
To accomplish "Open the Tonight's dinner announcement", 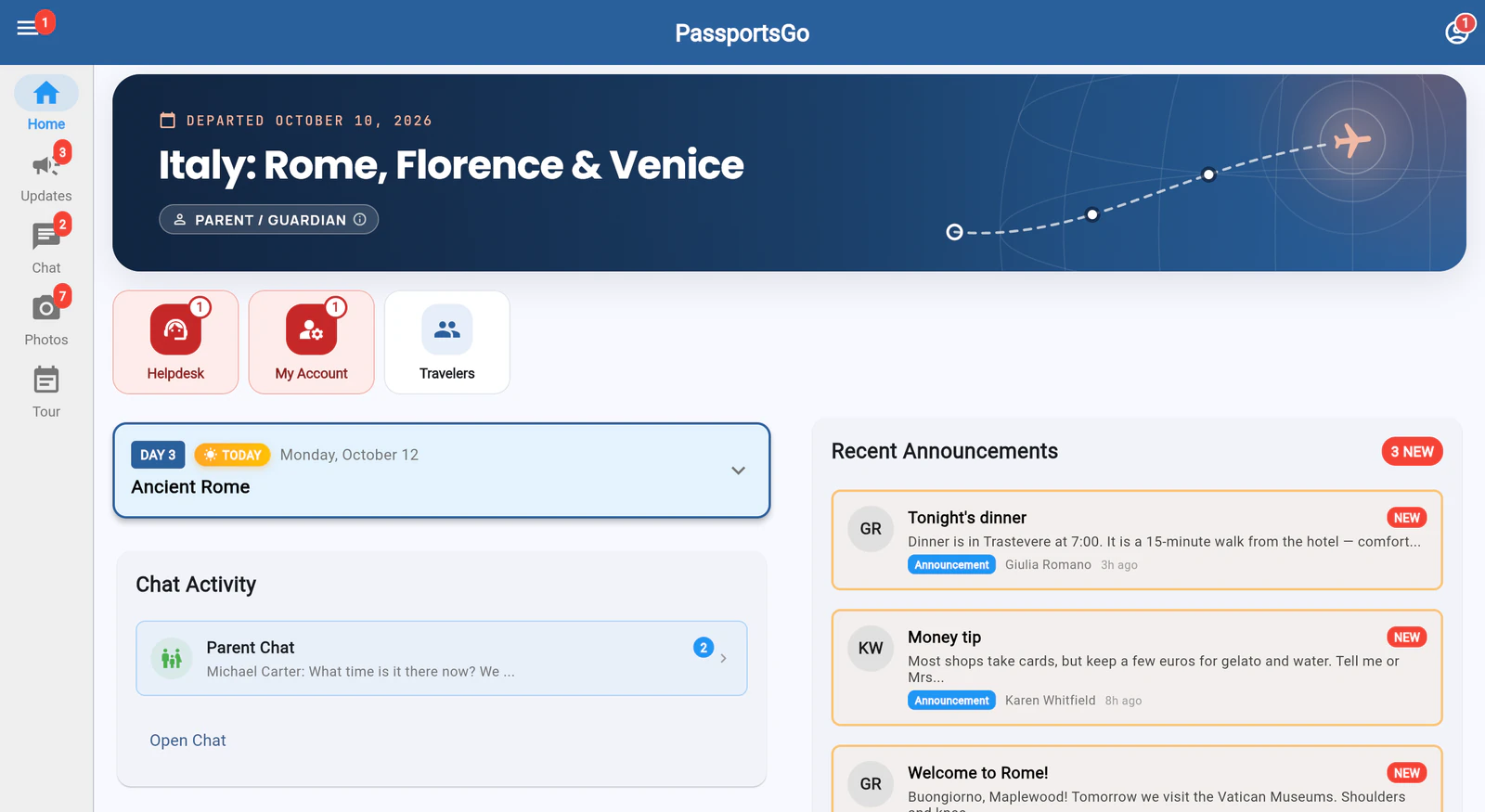I will [x=1137, y=540].
